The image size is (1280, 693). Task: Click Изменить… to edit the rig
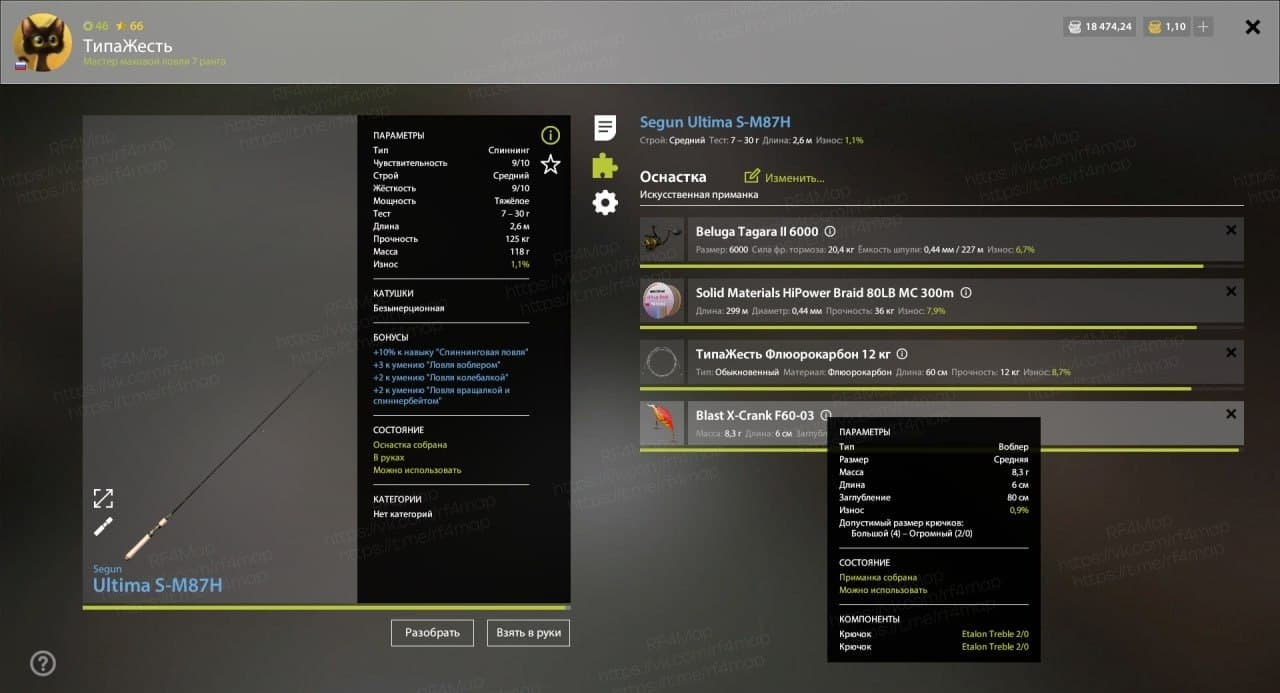point(785,177)
